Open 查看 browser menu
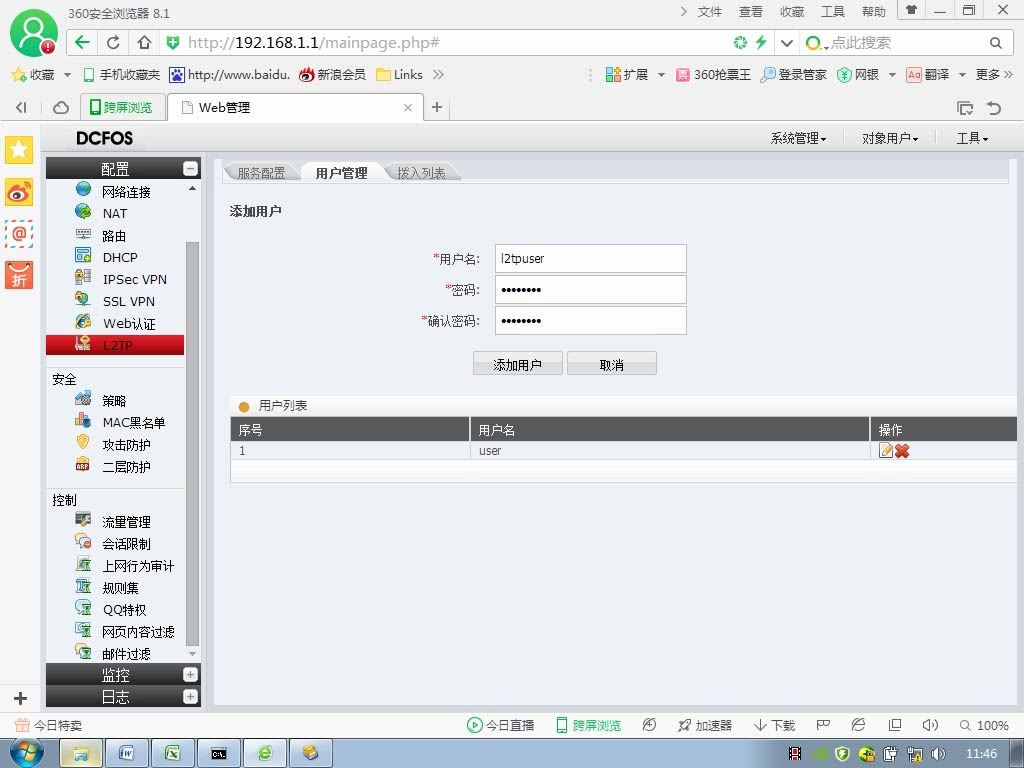Screen dimensions: 1024x768 tap(750, 12)
